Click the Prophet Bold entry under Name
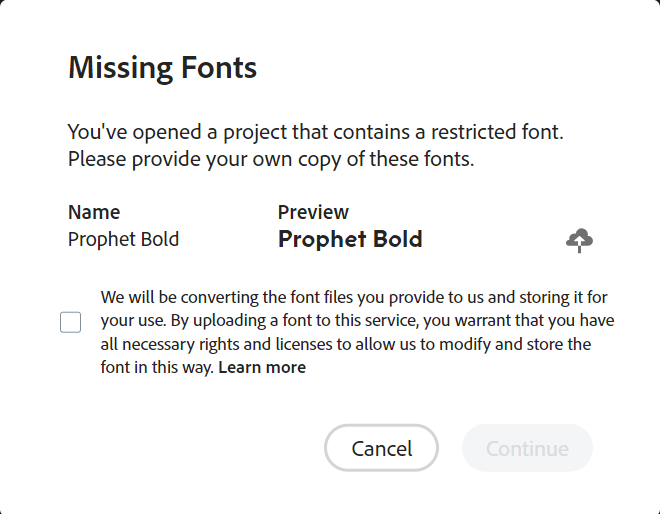The width and height of the screenshot is (660, 514). pos(123,239)
